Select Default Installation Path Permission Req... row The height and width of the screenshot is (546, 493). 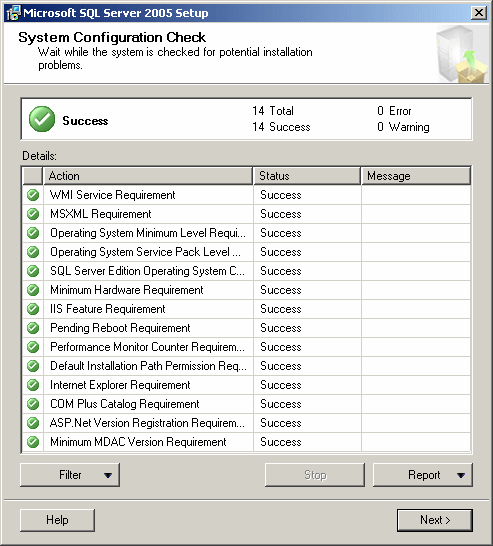click(148, 366)
